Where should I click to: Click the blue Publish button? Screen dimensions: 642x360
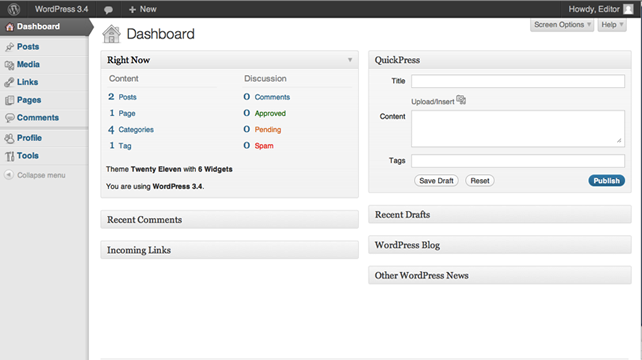[x=606, y=181]
